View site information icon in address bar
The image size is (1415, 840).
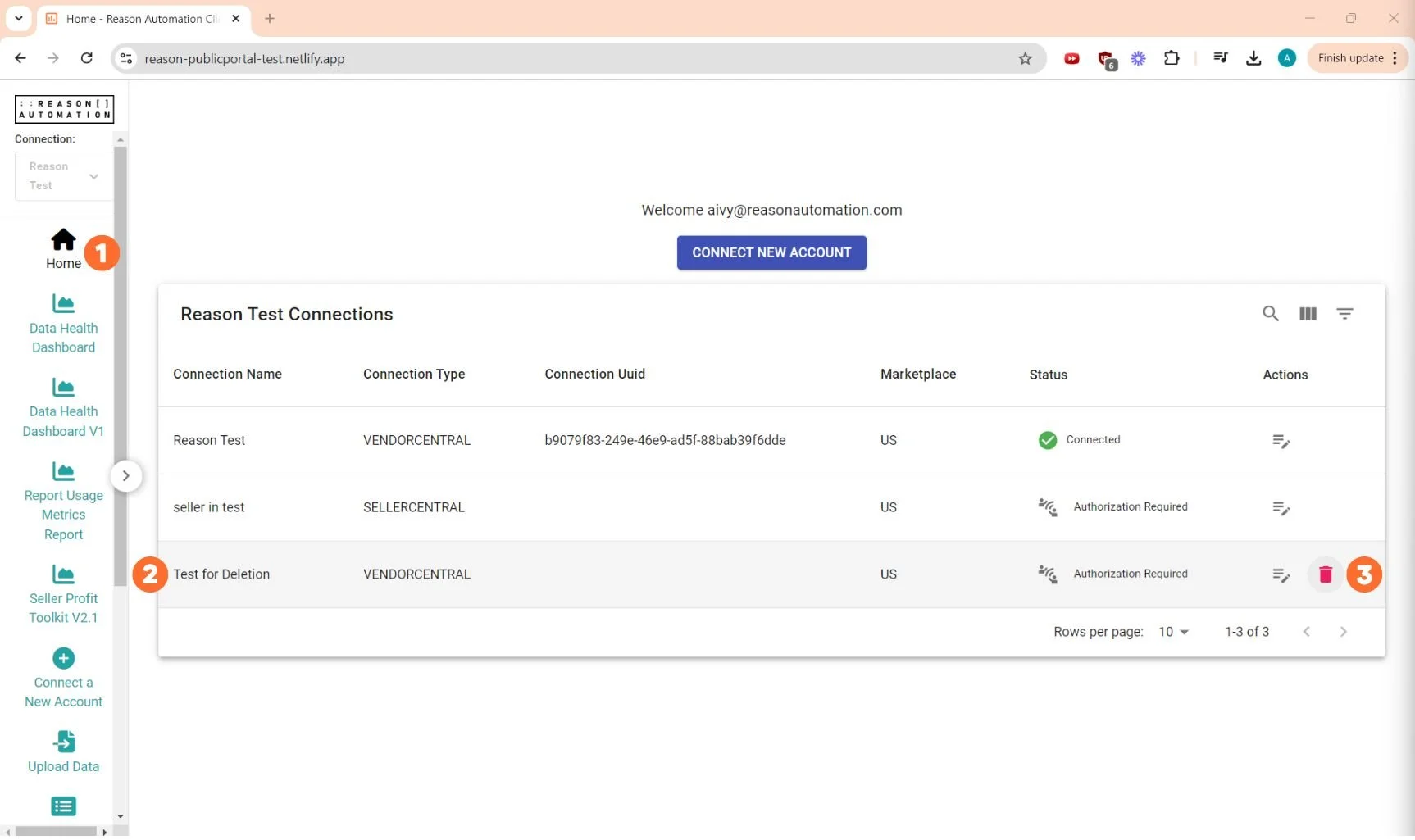pyautogui.click(x=126, y=58)
